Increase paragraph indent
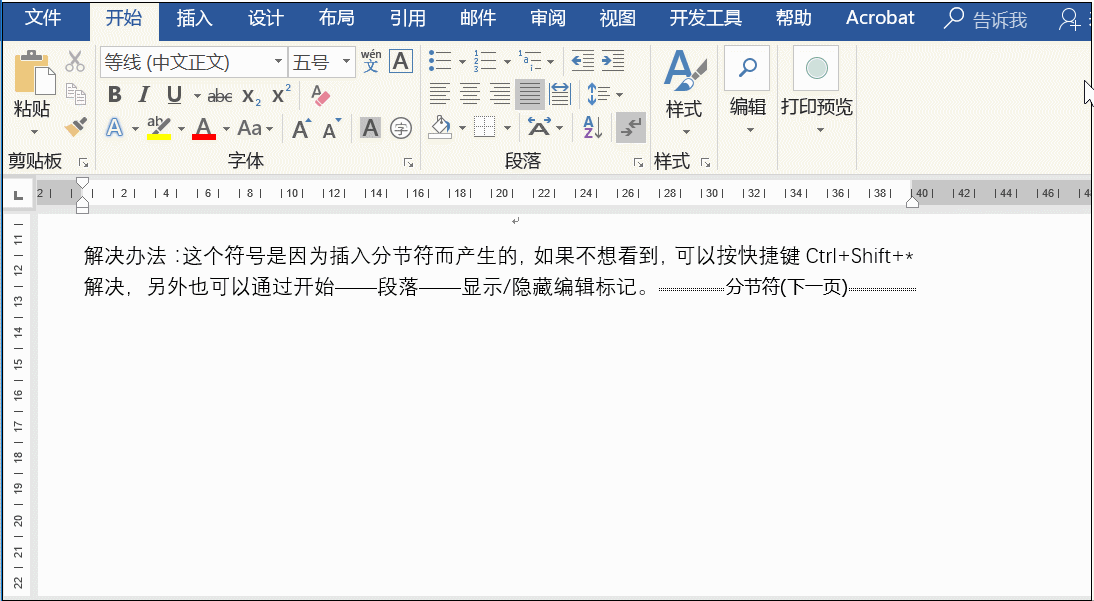Viewport: 1094px width, 601px height. click(613, 61)
